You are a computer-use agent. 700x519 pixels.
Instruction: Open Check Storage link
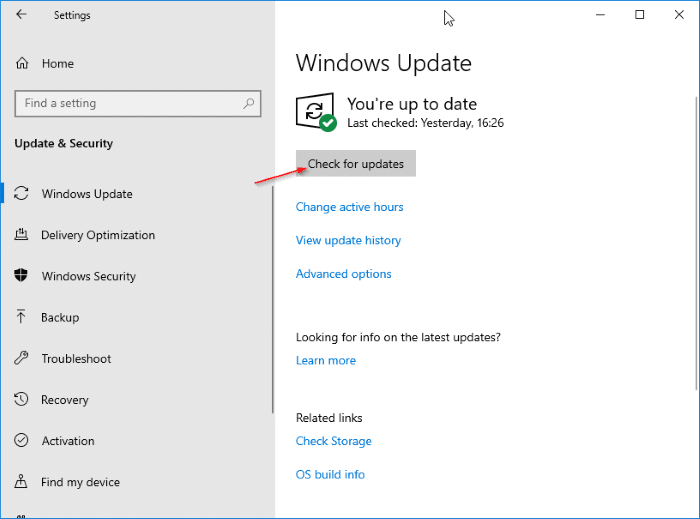333,441
